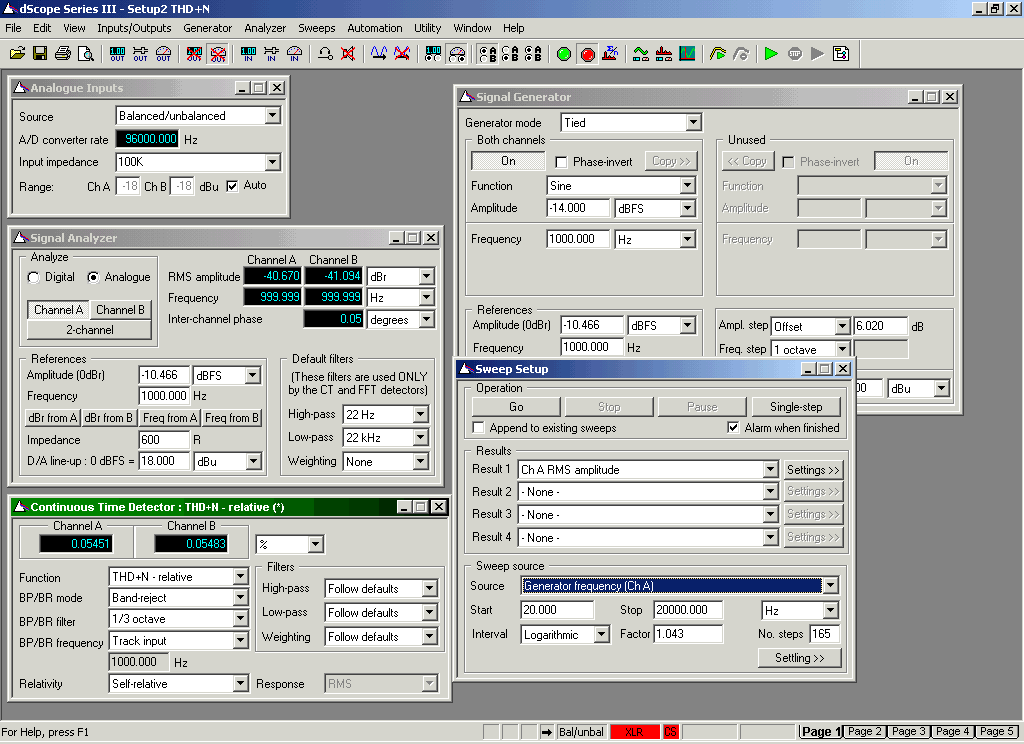Click the crossed-out gauge 'OUT' toolbar icon

(218, 54)
